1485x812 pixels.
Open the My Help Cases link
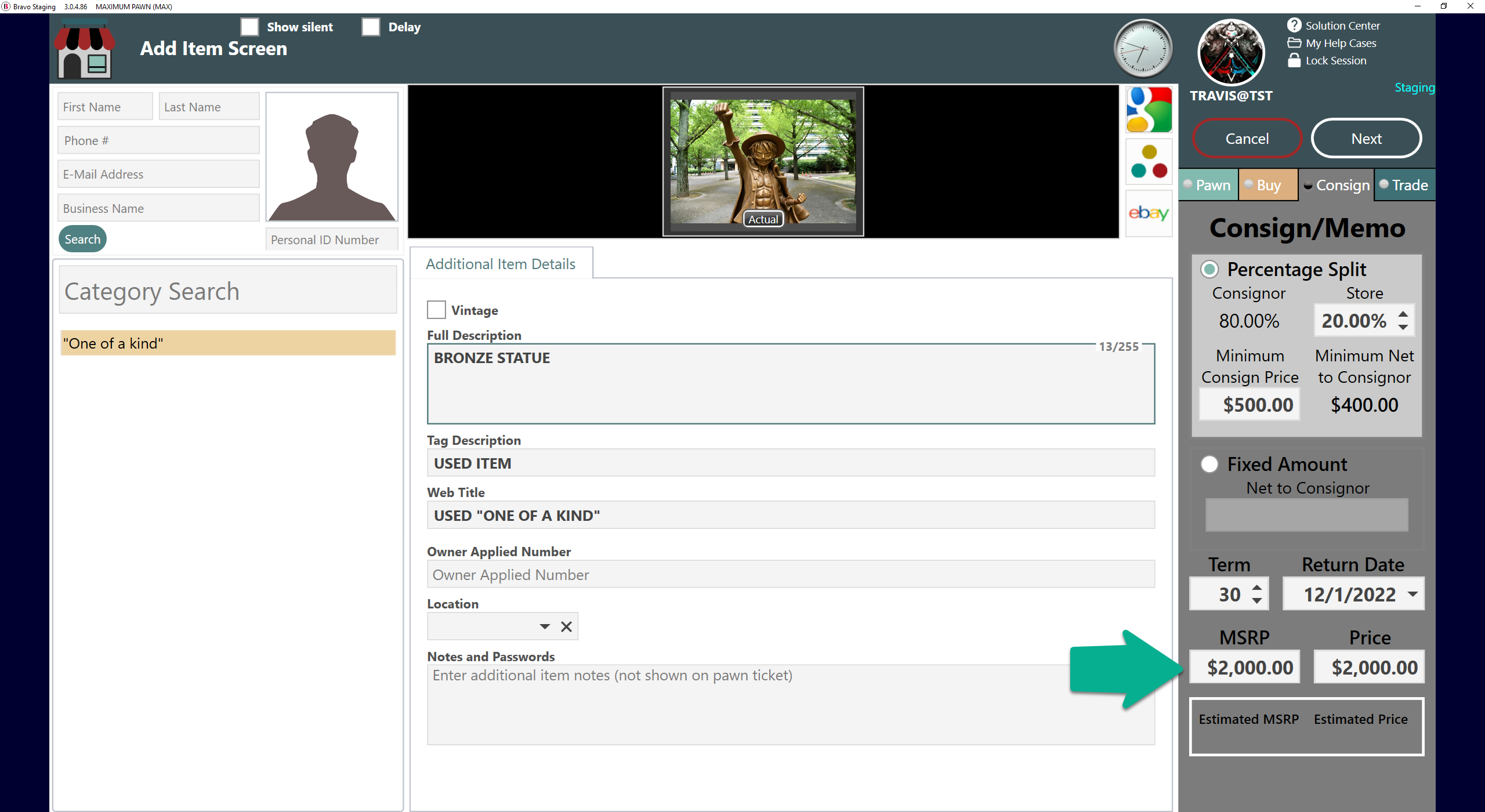click(x=1341, y=43)
